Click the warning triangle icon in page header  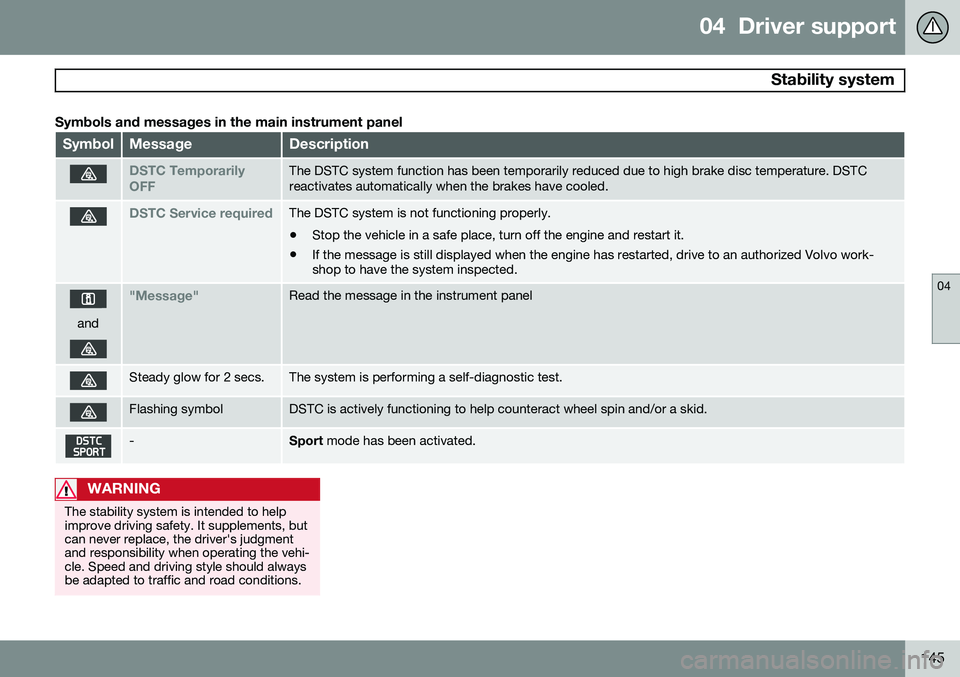point(932,27)
